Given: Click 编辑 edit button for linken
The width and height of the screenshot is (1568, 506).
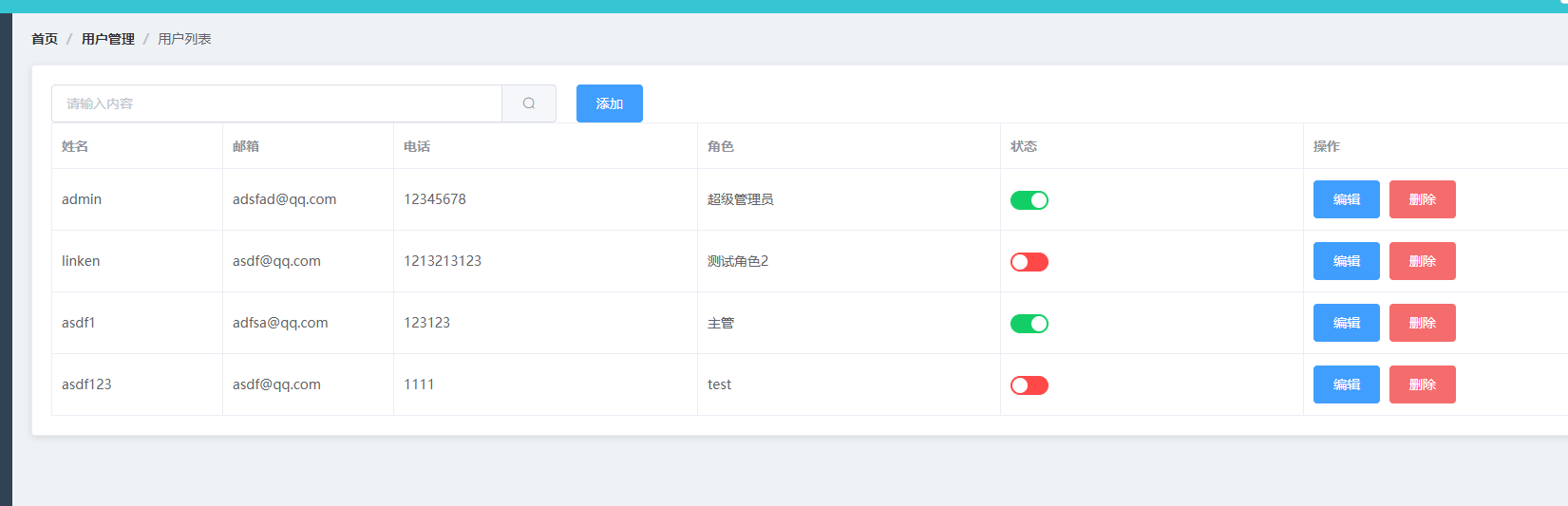Looking at the screenshot, I should coord(1347,261).
